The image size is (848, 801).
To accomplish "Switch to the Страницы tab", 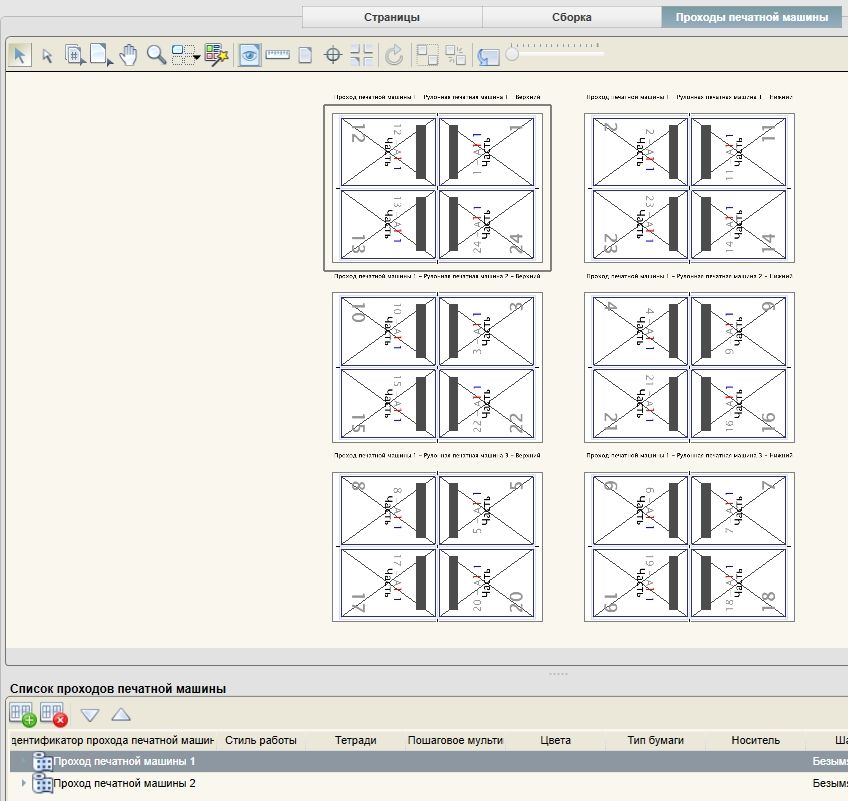I will (x=392, y=17).
